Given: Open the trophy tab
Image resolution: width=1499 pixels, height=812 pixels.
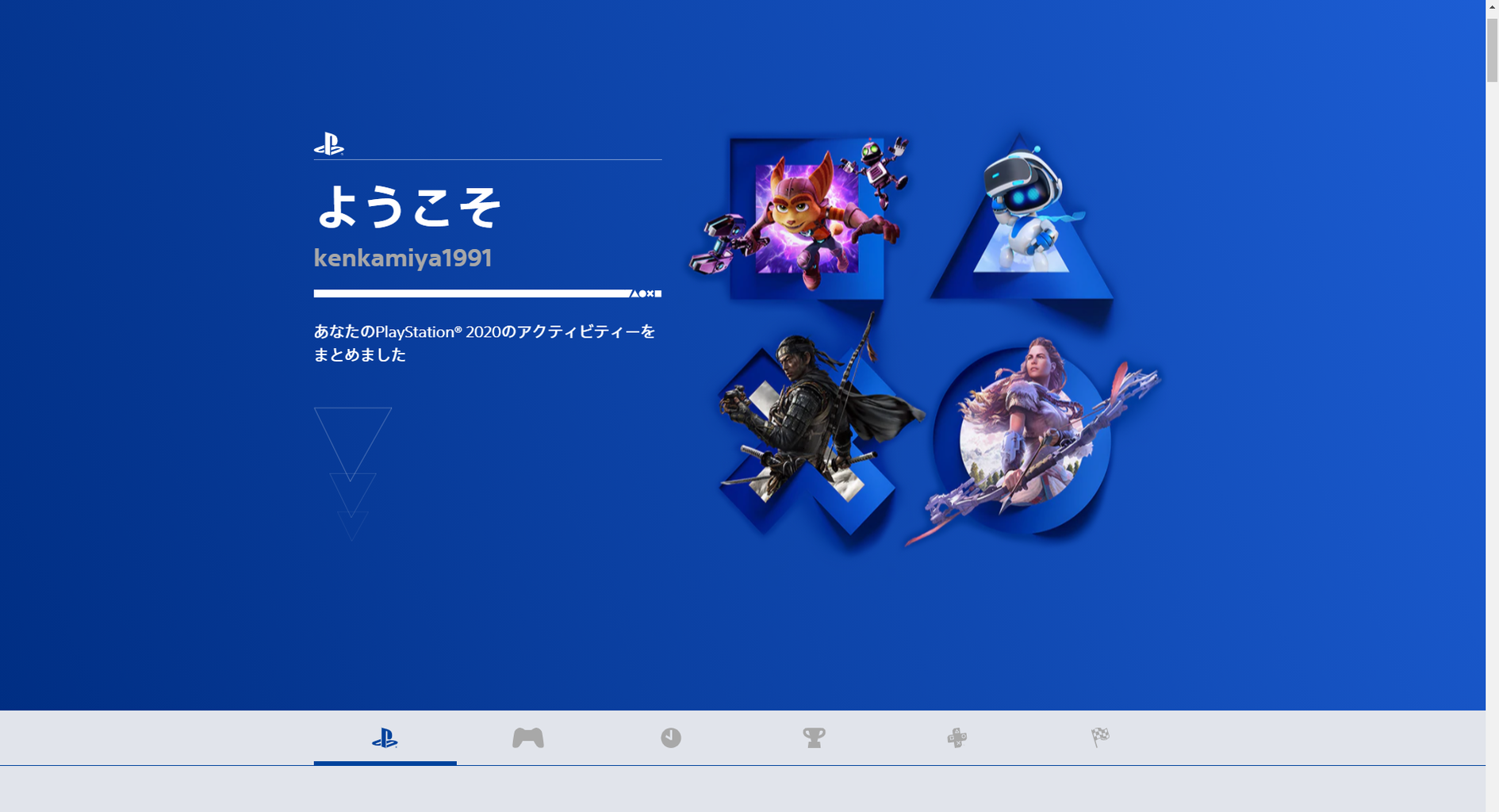Looking at the screenshot, I should tap(814, 738).
